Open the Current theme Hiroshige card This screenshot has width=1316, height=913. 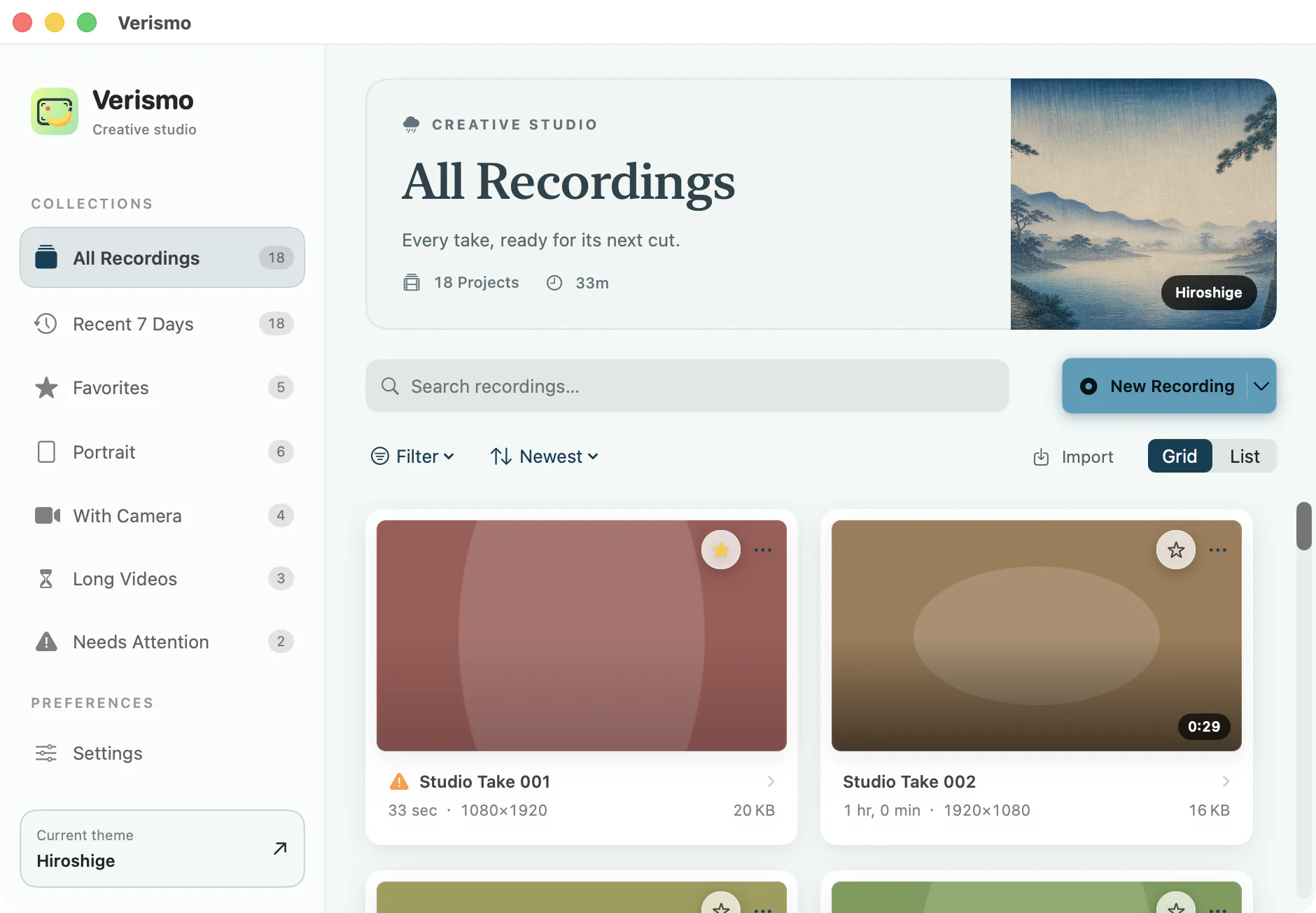click(x=162, y=849)
